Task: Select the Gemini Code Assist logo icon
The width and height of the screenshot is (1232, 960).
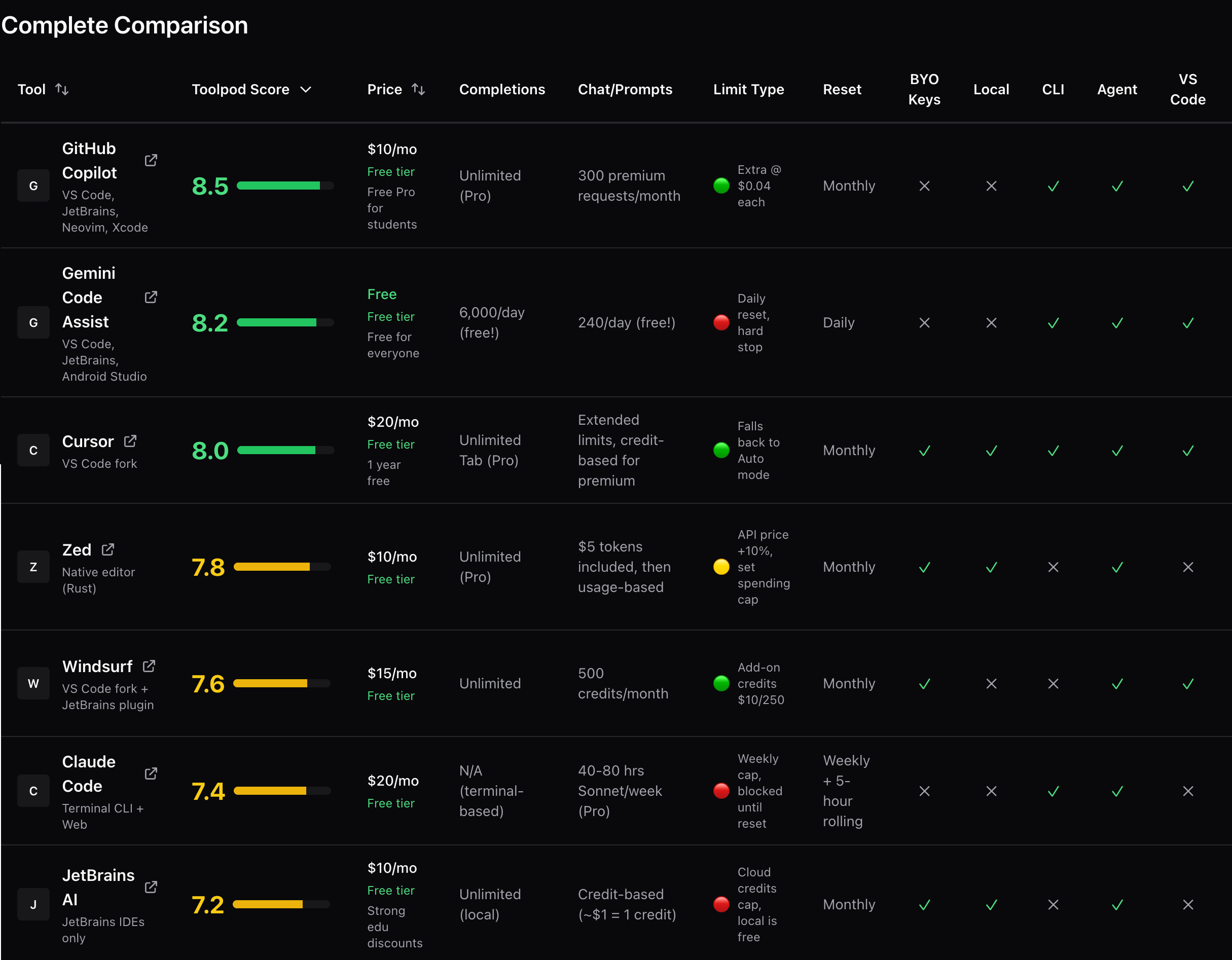Action: click(x=33, y=322)
